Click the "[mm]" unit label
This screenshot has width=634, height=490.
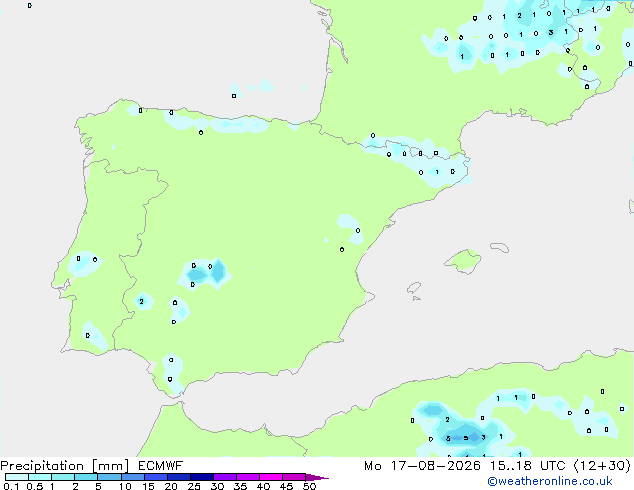click(x=110, y=466)
